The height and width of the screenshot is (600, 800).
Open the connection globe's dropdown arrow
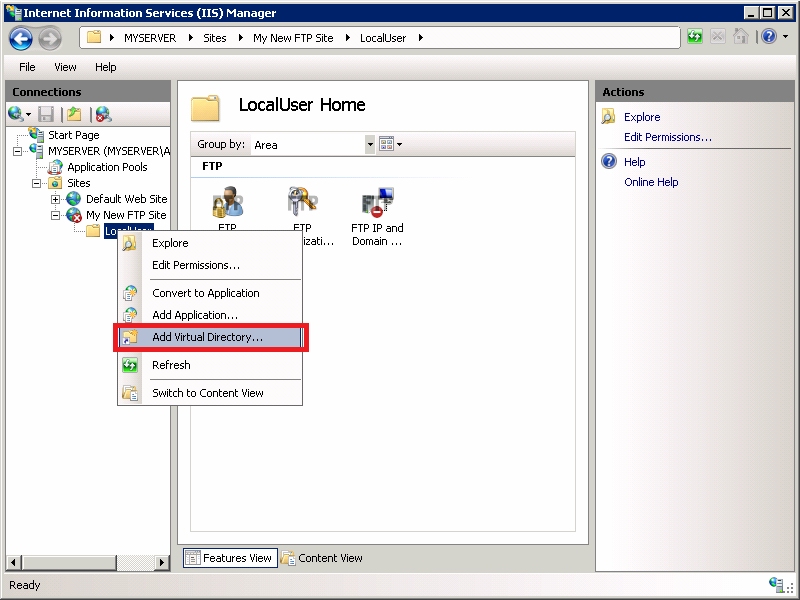[x=29, y=114]
